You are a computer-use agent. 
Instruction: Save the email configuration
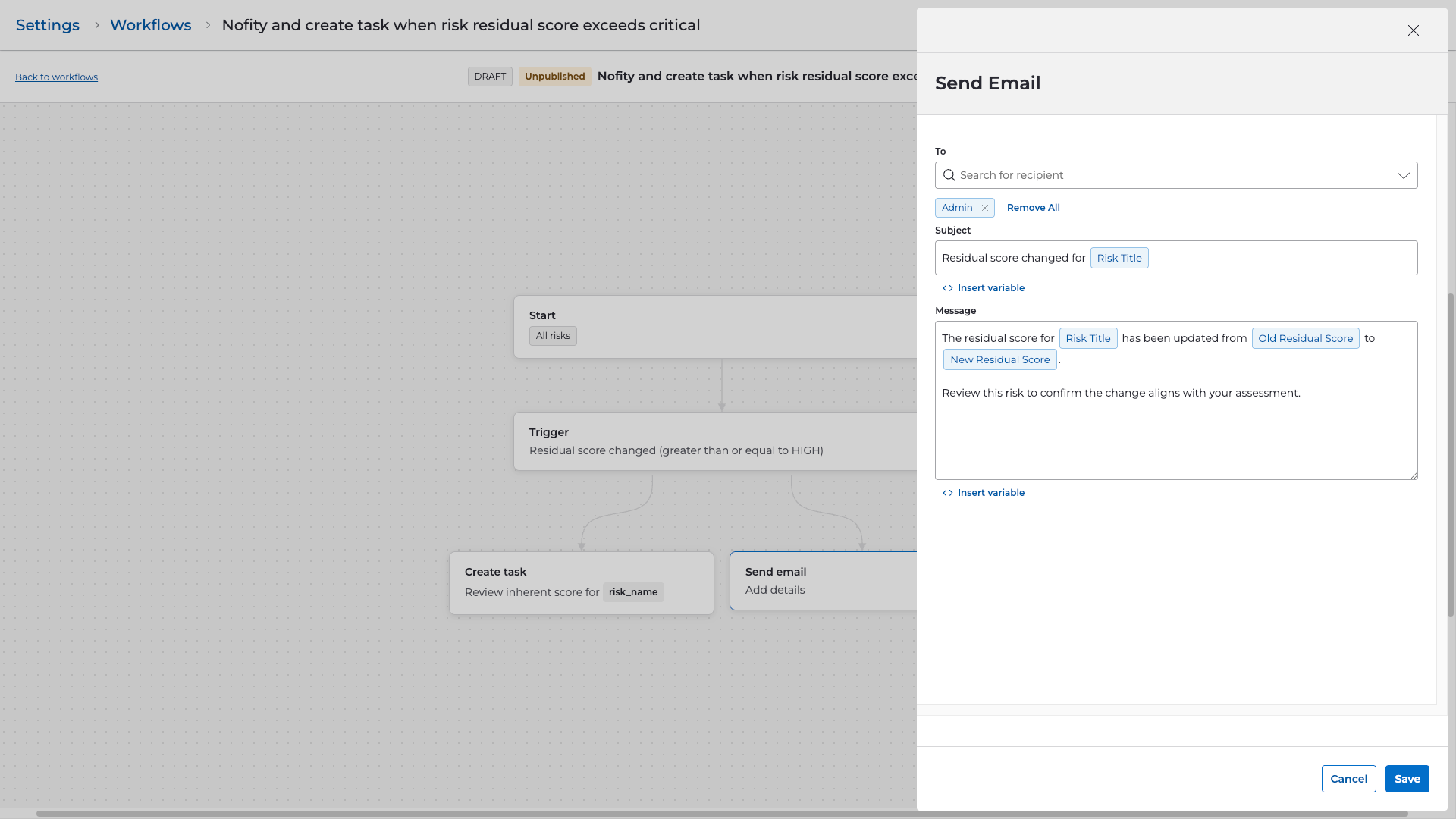click(1407, 779)
